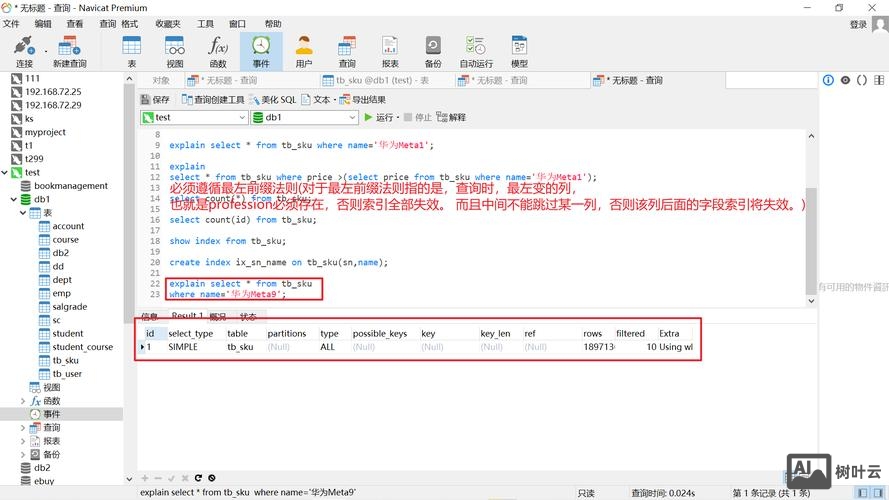
Task: Open the 备份 backup toolbar icon
Action: (x=433, y=52)
